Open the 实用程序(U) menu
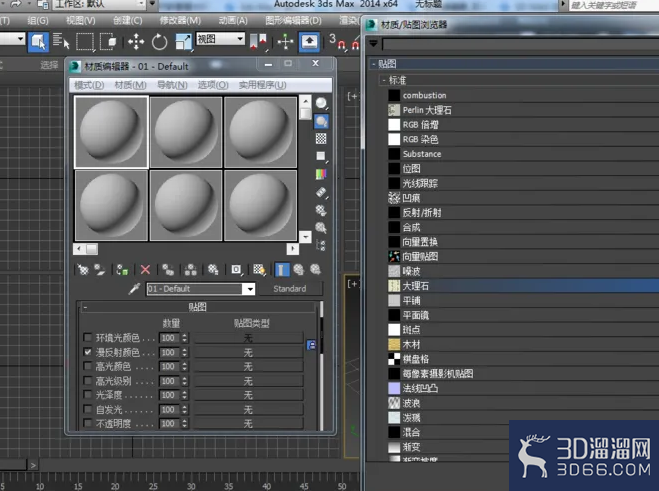 click(263, 85)
